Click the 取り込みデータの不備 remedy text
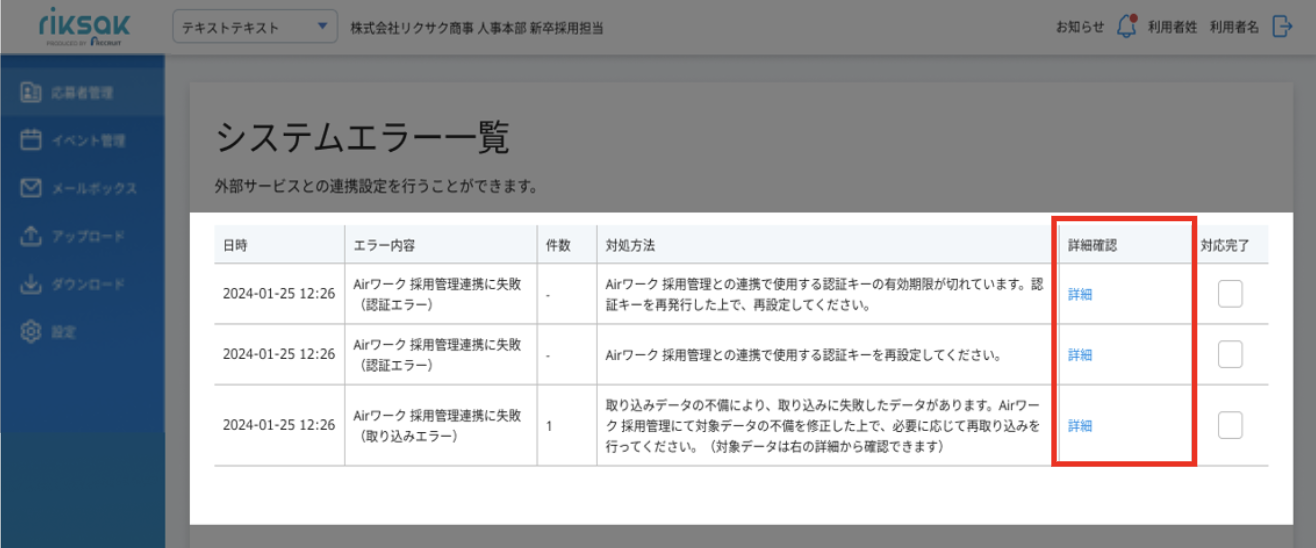The height and width of the screenshot is (548, 1316). tap(823, 425)
